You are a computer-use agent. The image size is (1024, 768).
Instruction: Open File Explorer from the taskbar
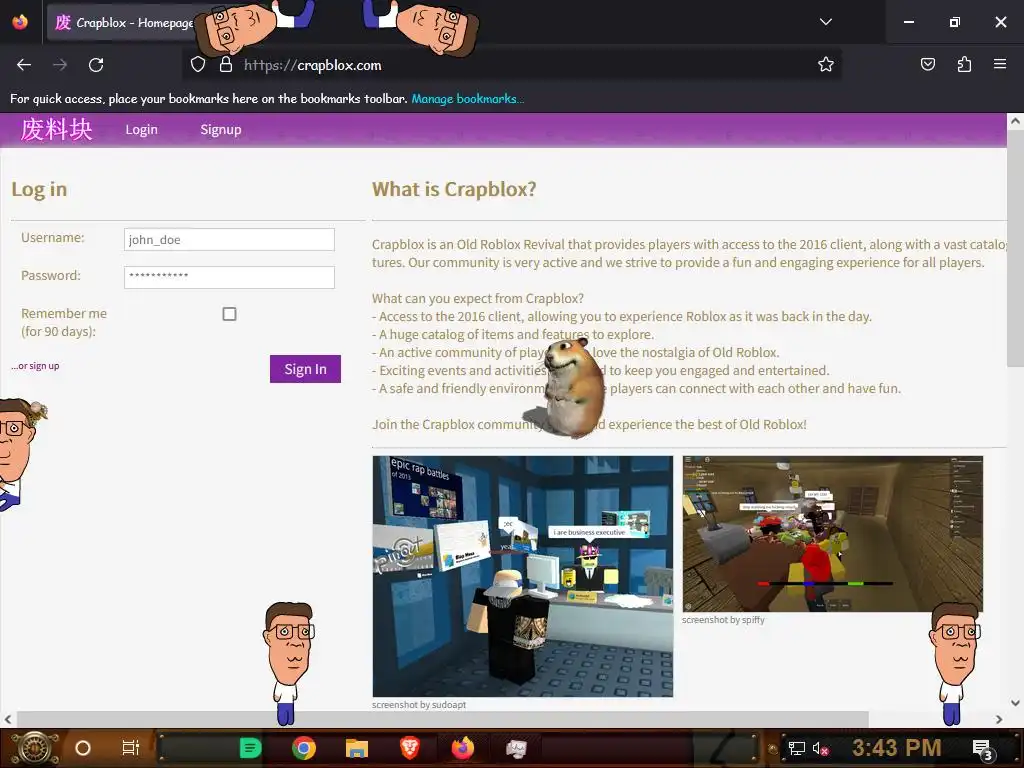[357, 748]
